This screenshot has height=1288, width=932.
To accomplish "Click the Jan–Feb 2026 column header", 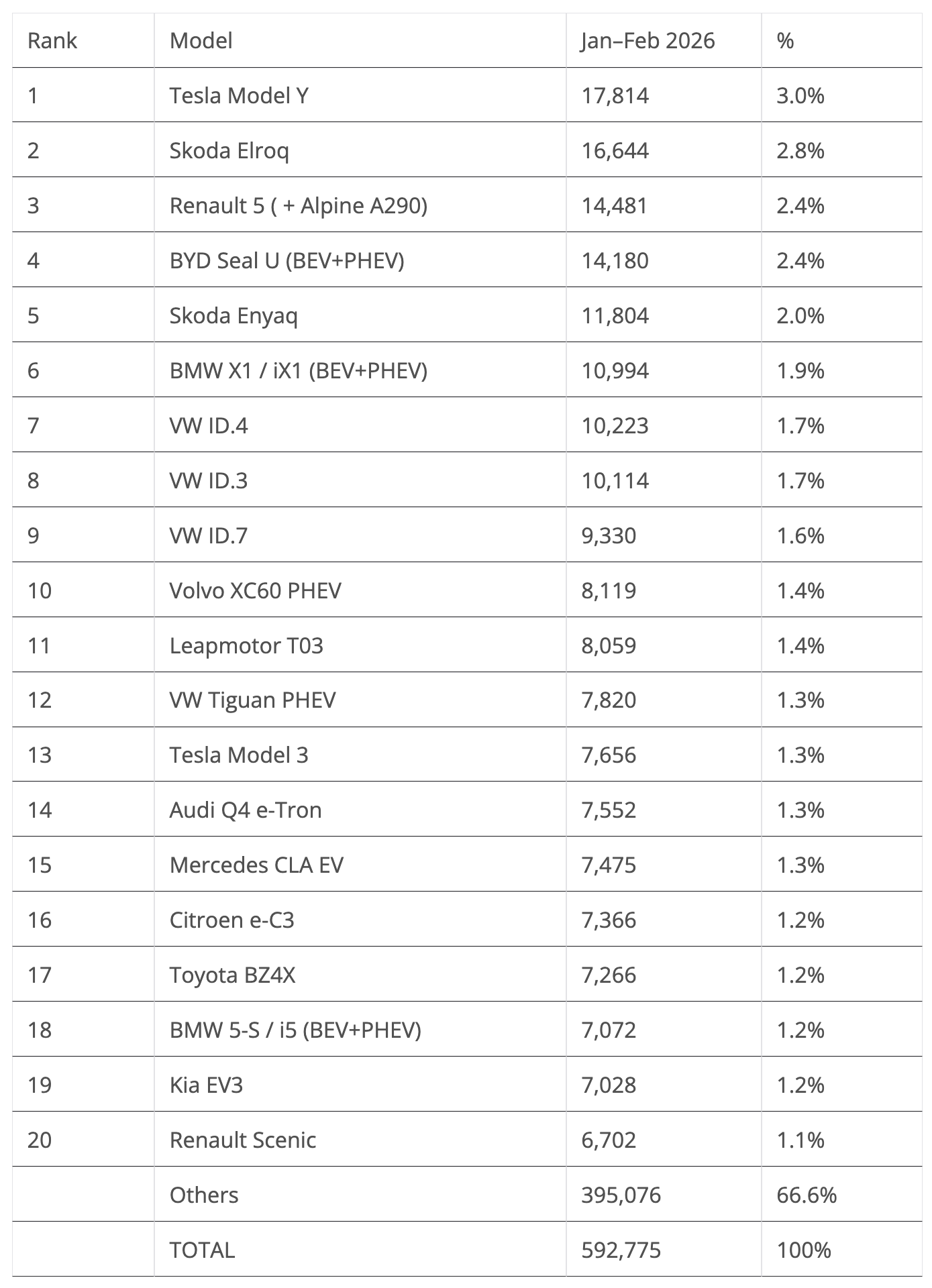I will [648, 41].
